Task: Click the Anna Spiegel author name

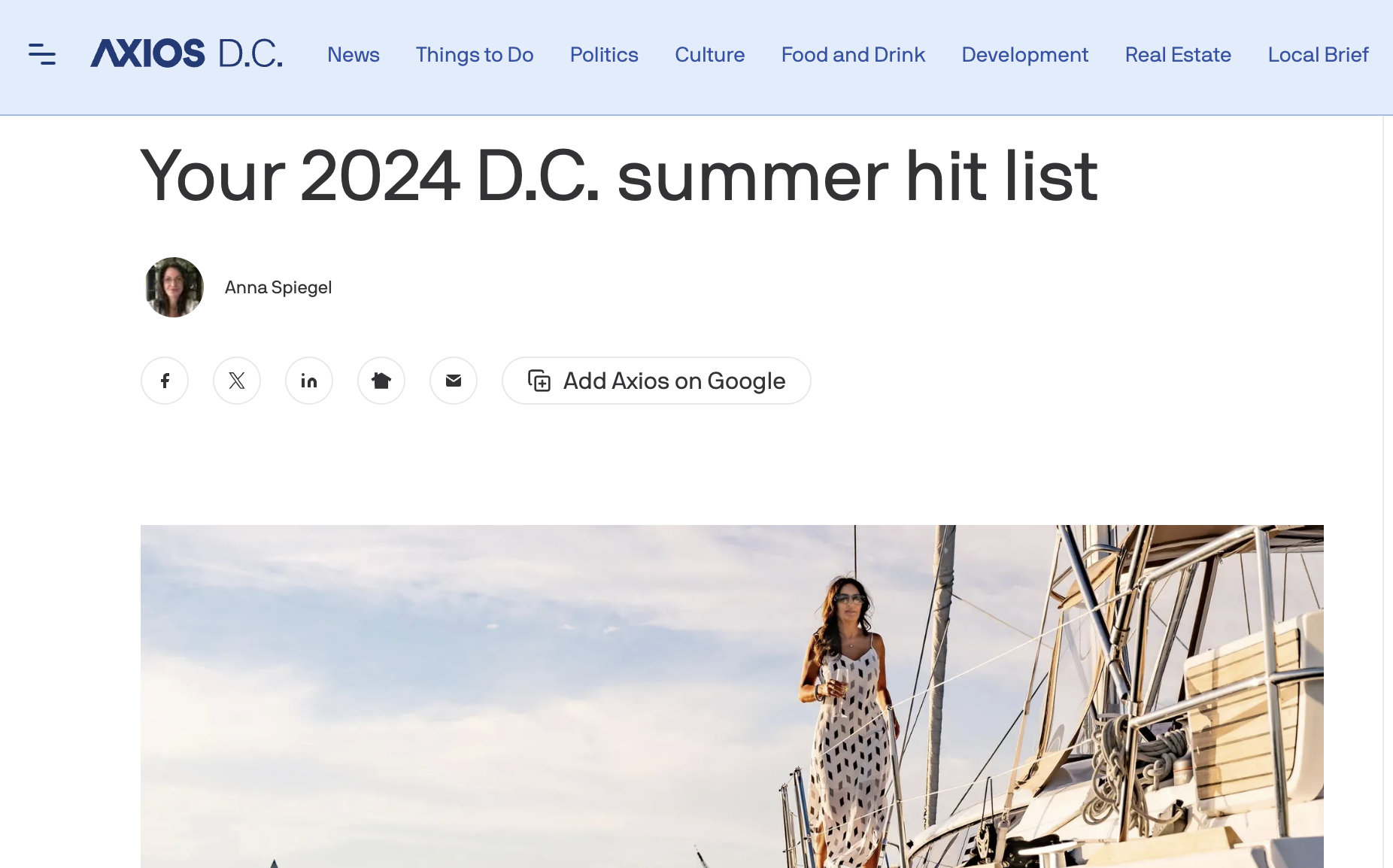Action: tap(278, 287)
